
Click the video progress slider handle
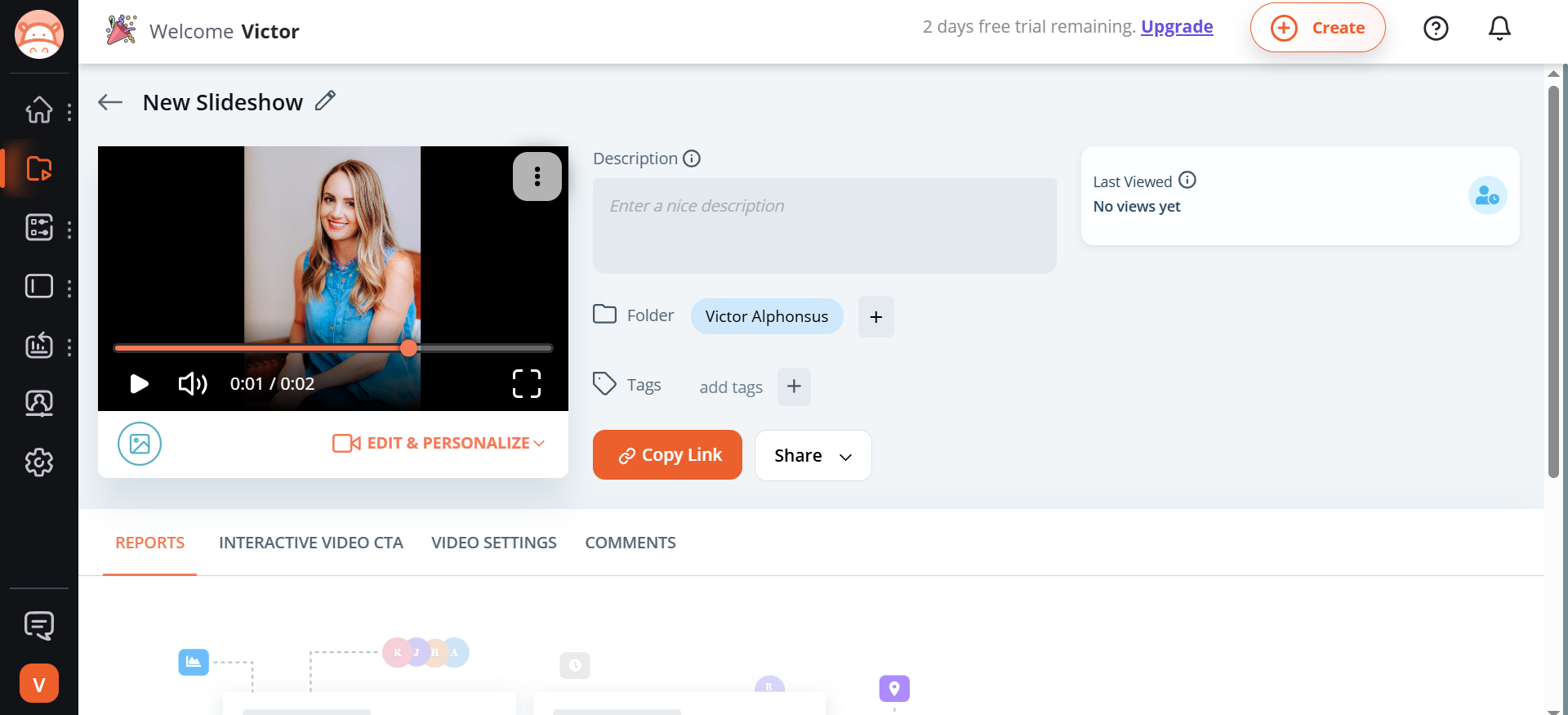(409, 348)
